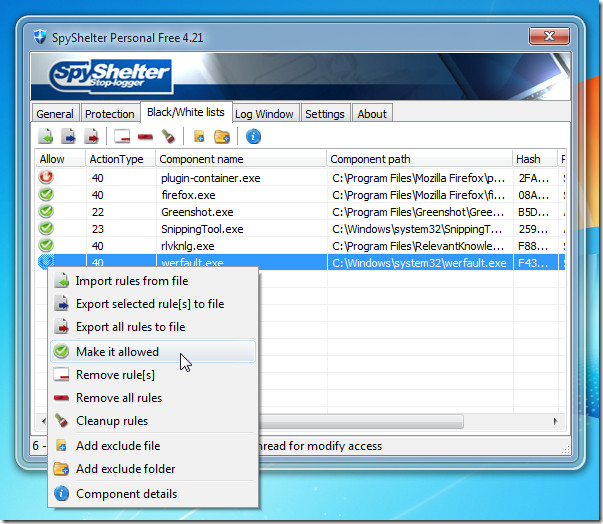Open the Protection tab
Image resolution: width=603 pixels, height=524 pixels.
click(x=110, y=114)
